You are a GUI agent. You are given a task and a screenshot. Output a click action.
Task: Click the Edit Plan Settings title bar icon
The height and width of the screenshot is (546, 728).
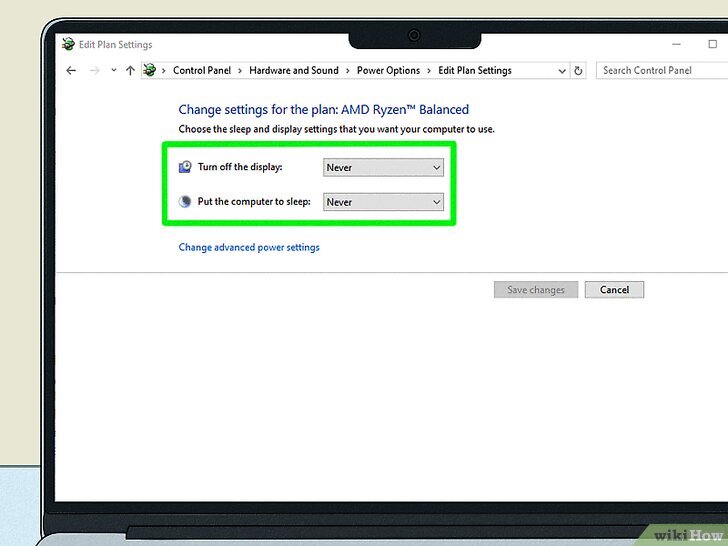click(x=68, y=44)
